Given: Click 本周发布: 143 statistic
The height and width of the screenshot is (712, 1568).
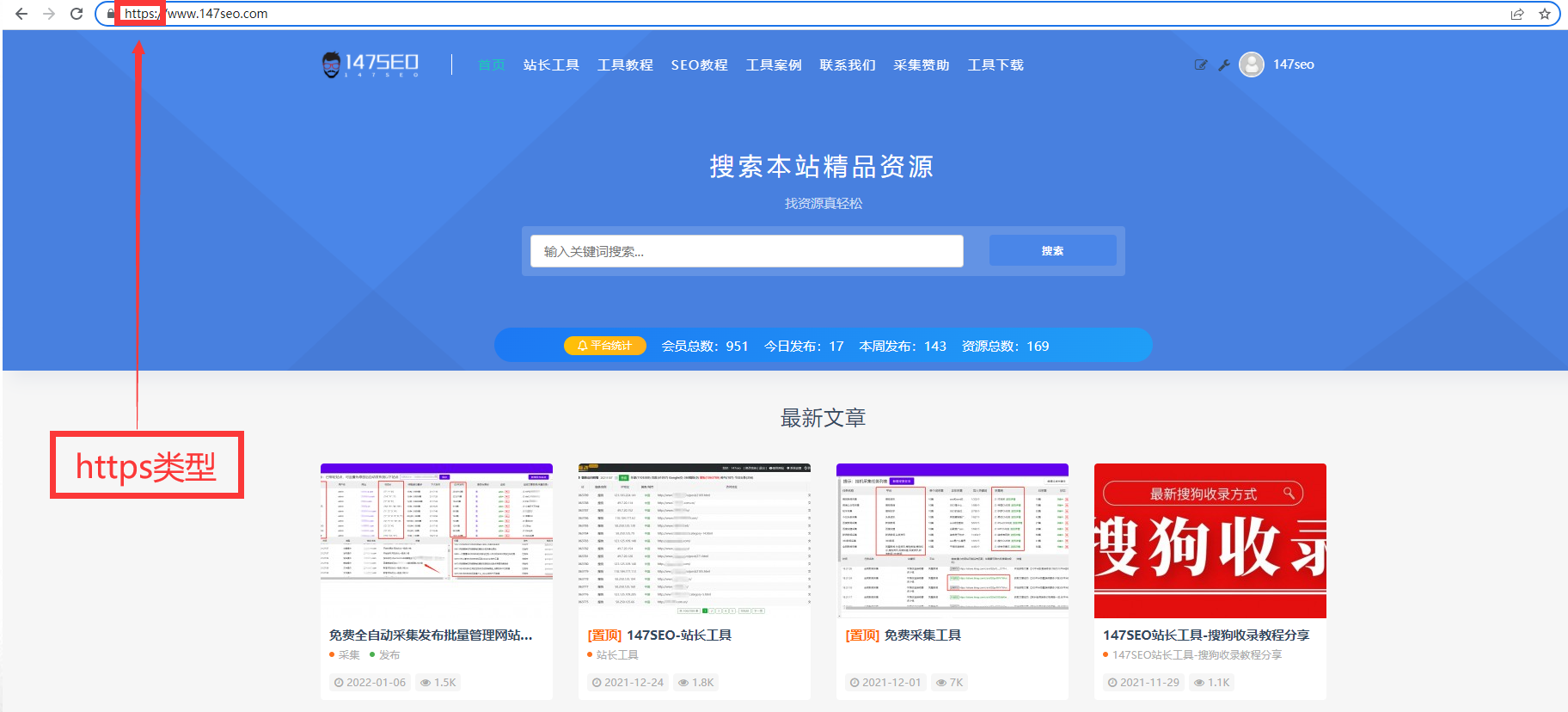Looking at the screenshot, I should tap(903, 347).
